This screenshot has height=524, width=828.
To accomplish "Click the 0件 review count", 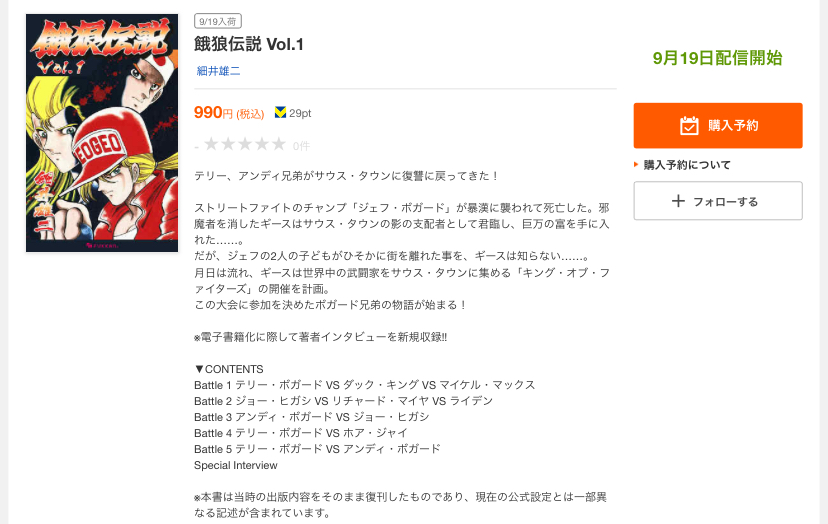I will [x=301, y=146].
